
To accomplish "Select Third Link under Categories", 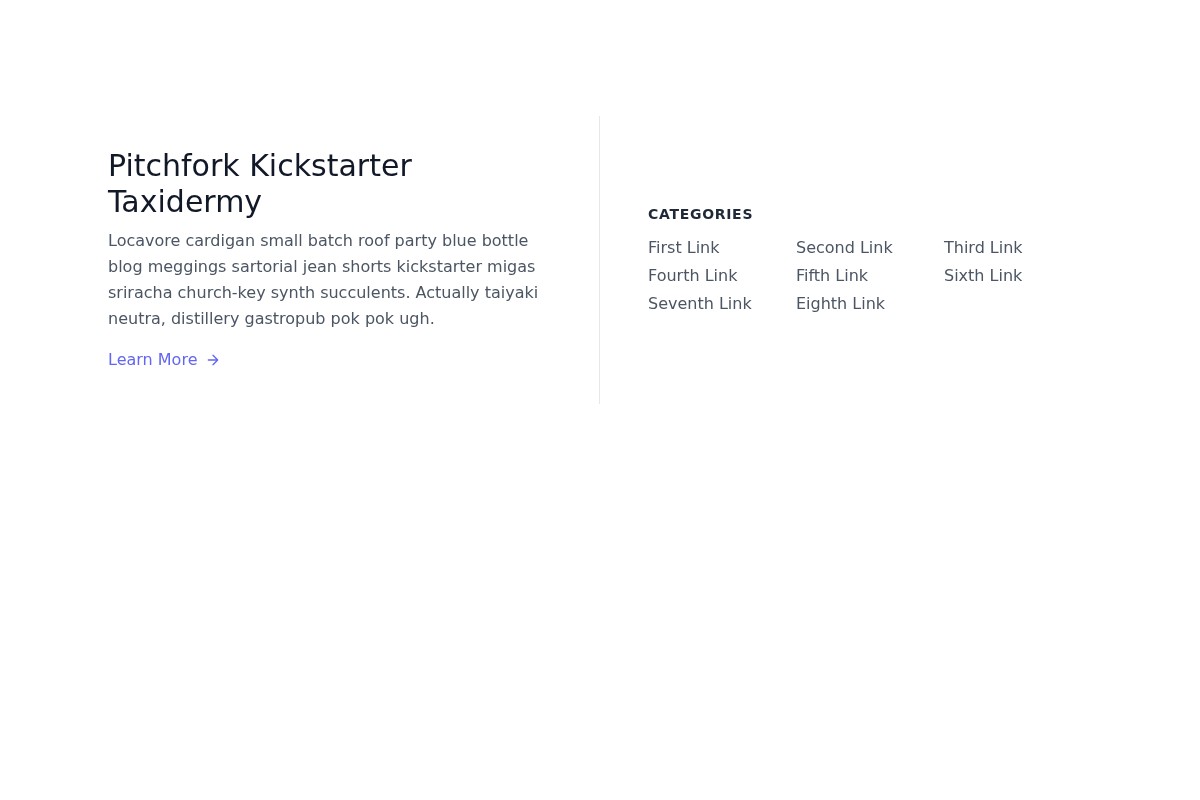I will pos(982,247).
